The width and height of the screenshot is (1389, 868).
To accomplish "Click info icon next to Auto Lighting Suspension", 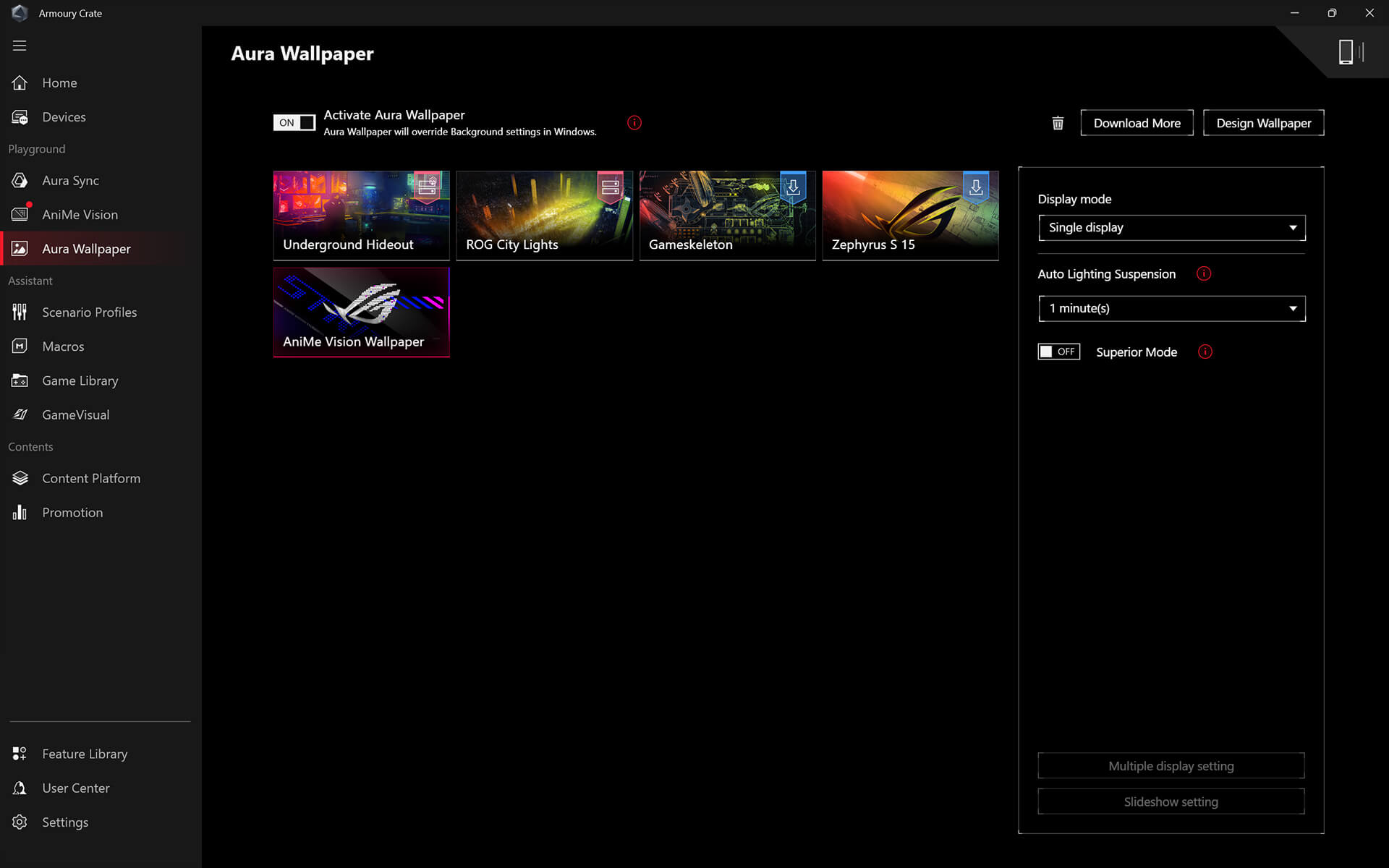I will point(1204,273).
